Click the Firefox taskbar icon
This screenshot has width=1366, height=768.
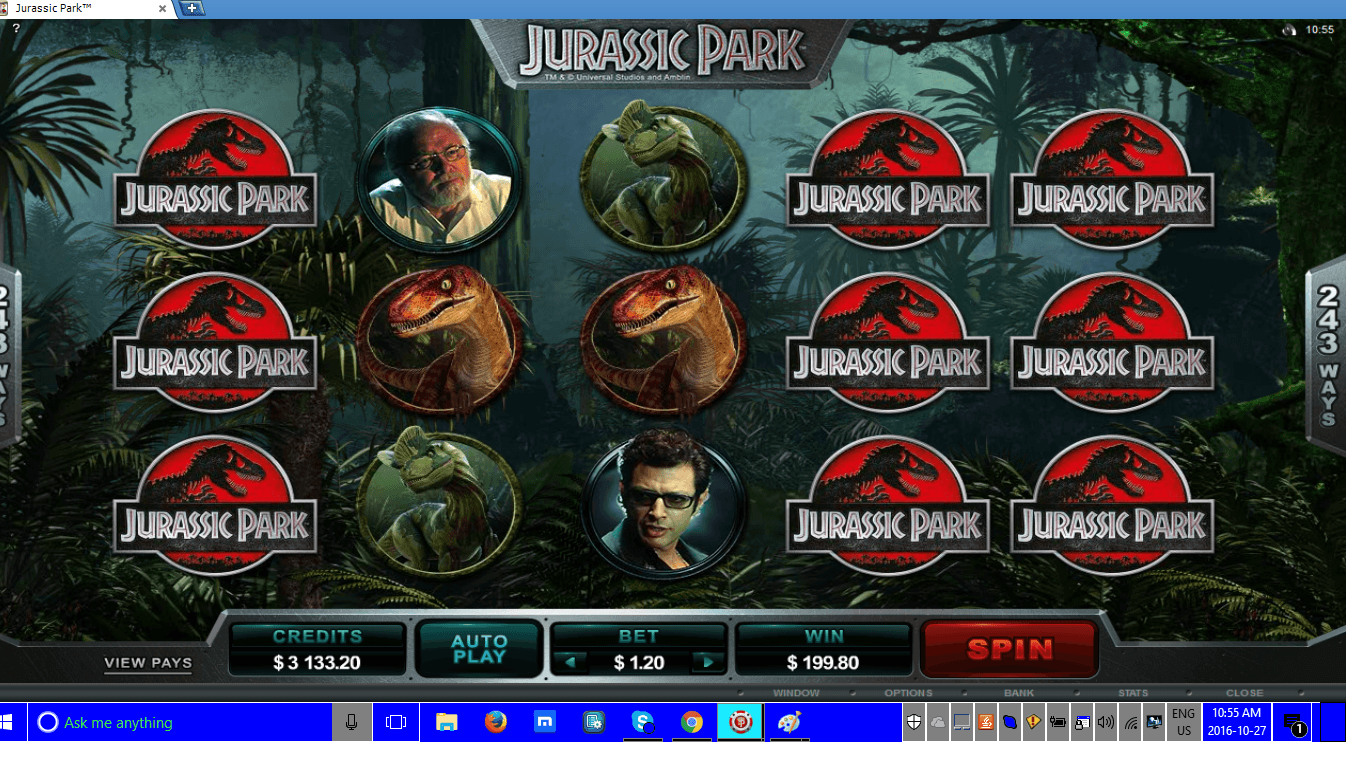pyautogui.click(x=496, y=722)
